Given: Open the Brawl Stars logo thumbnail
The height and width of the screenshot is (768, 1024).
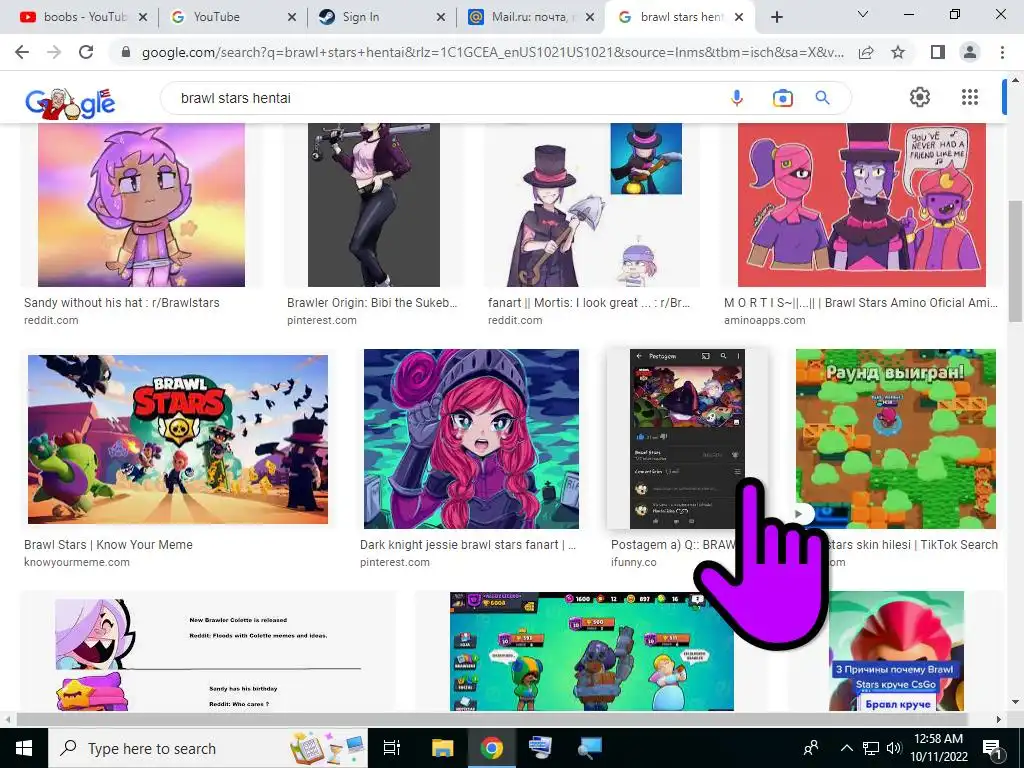Looking at the screenshot, I should click(178, 440).
